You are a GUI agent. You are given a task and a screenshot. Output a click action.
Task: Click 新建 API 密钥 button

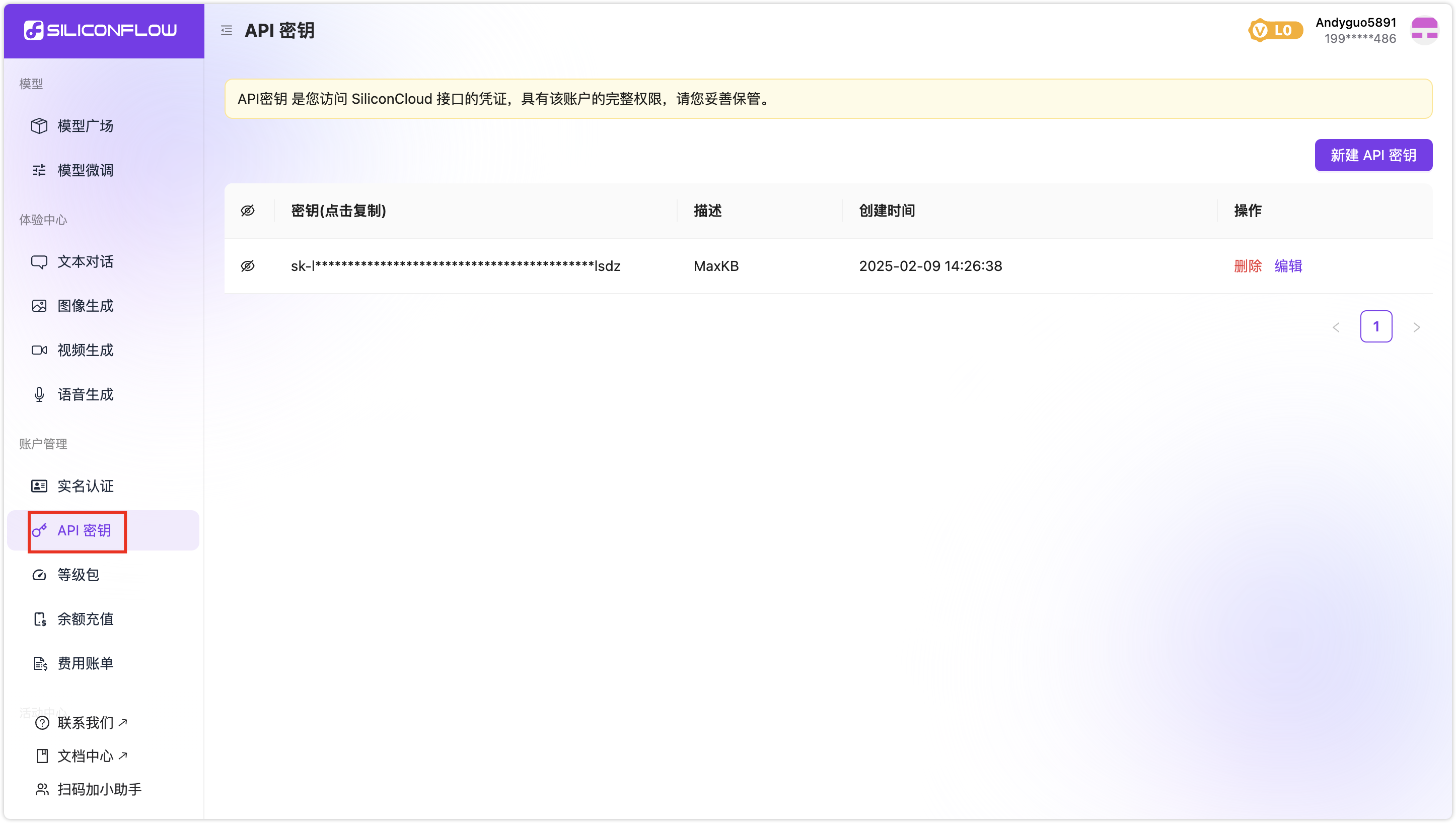1373,155
